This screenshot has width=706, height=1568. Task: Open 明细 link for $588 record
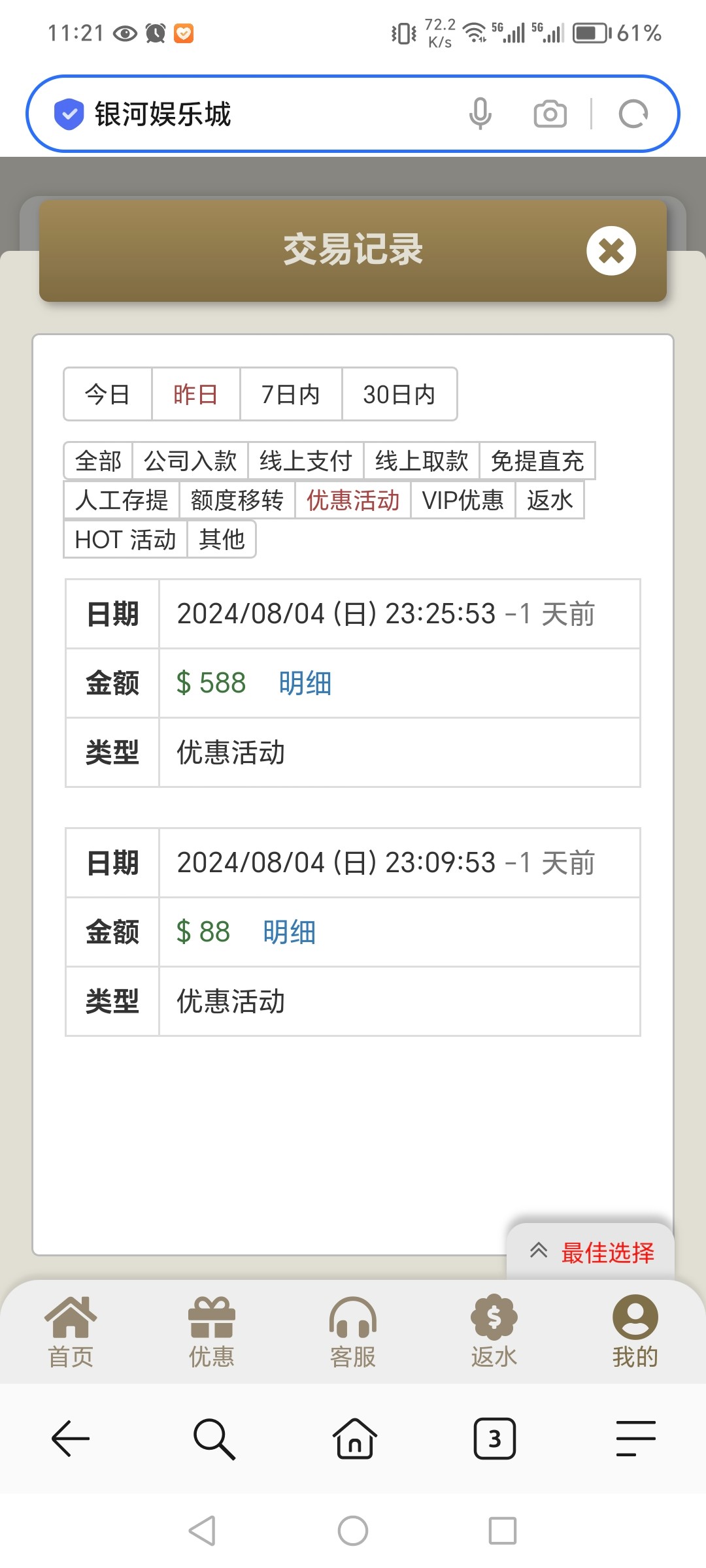pyautogui.click(x=305, y=683)
